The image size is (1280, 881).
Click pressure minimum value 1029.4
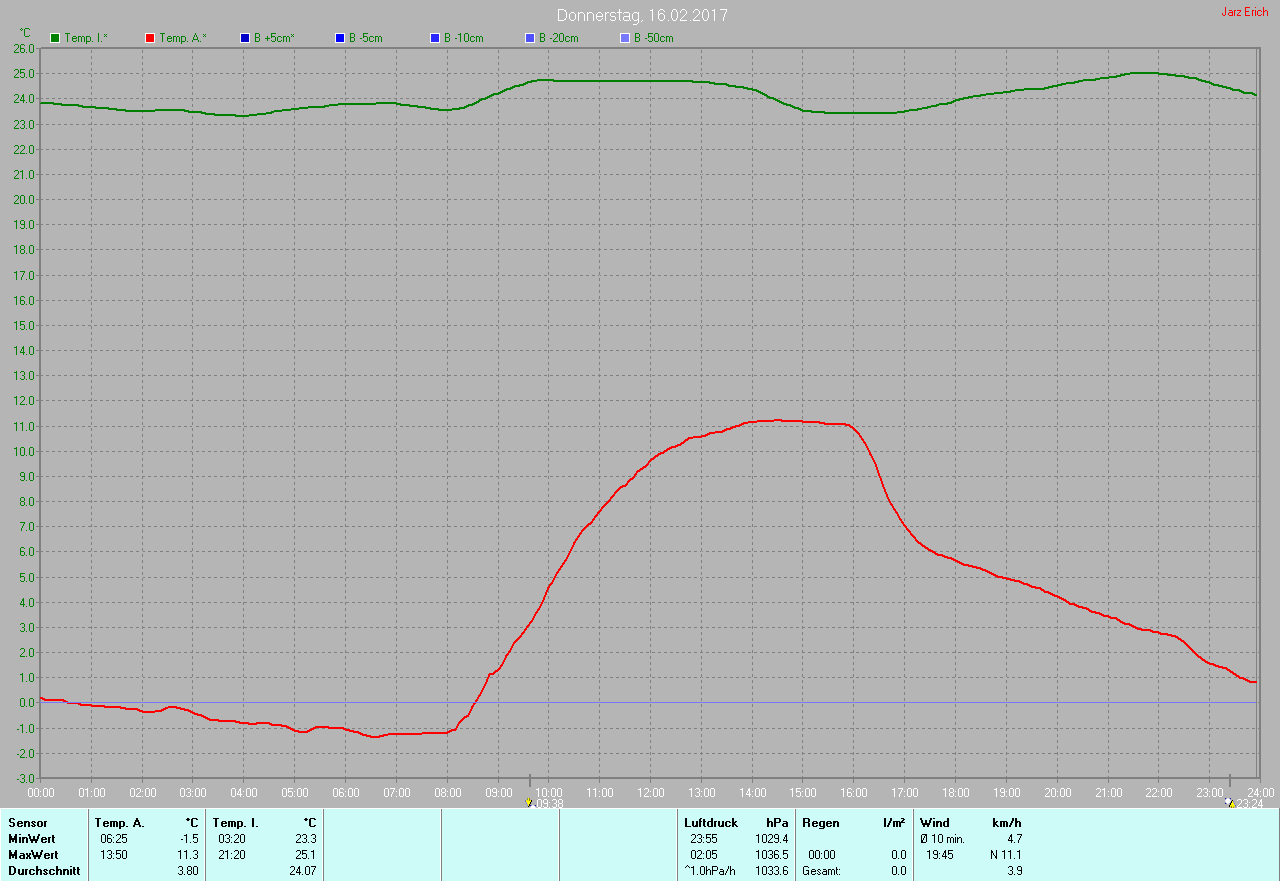click(771, 839)
